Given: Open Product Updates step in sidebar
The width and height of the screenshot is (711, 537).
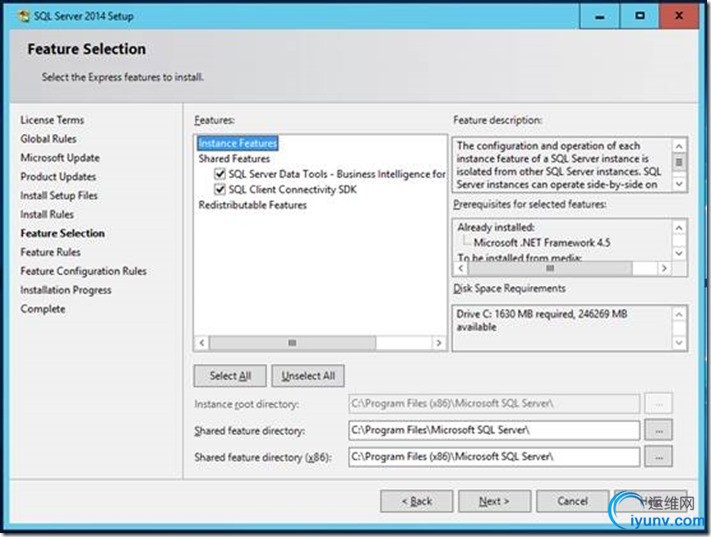Looking at the screenshot, I should point(58,177).
